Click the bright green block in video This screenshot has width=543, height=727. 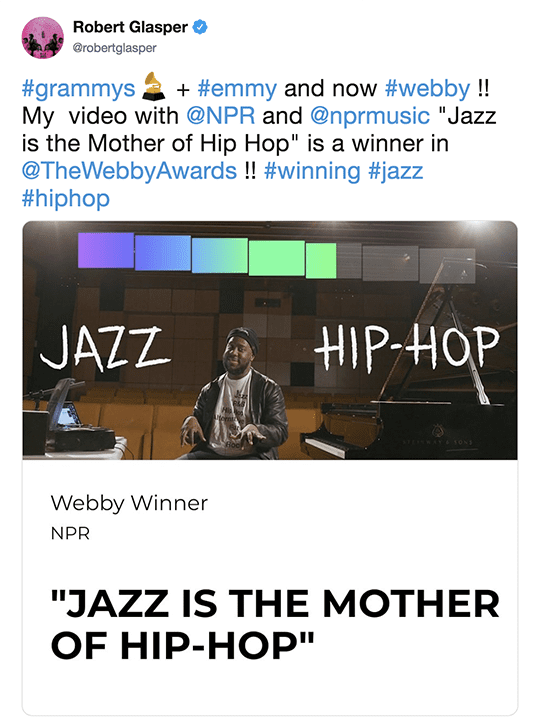coord(277,258)
